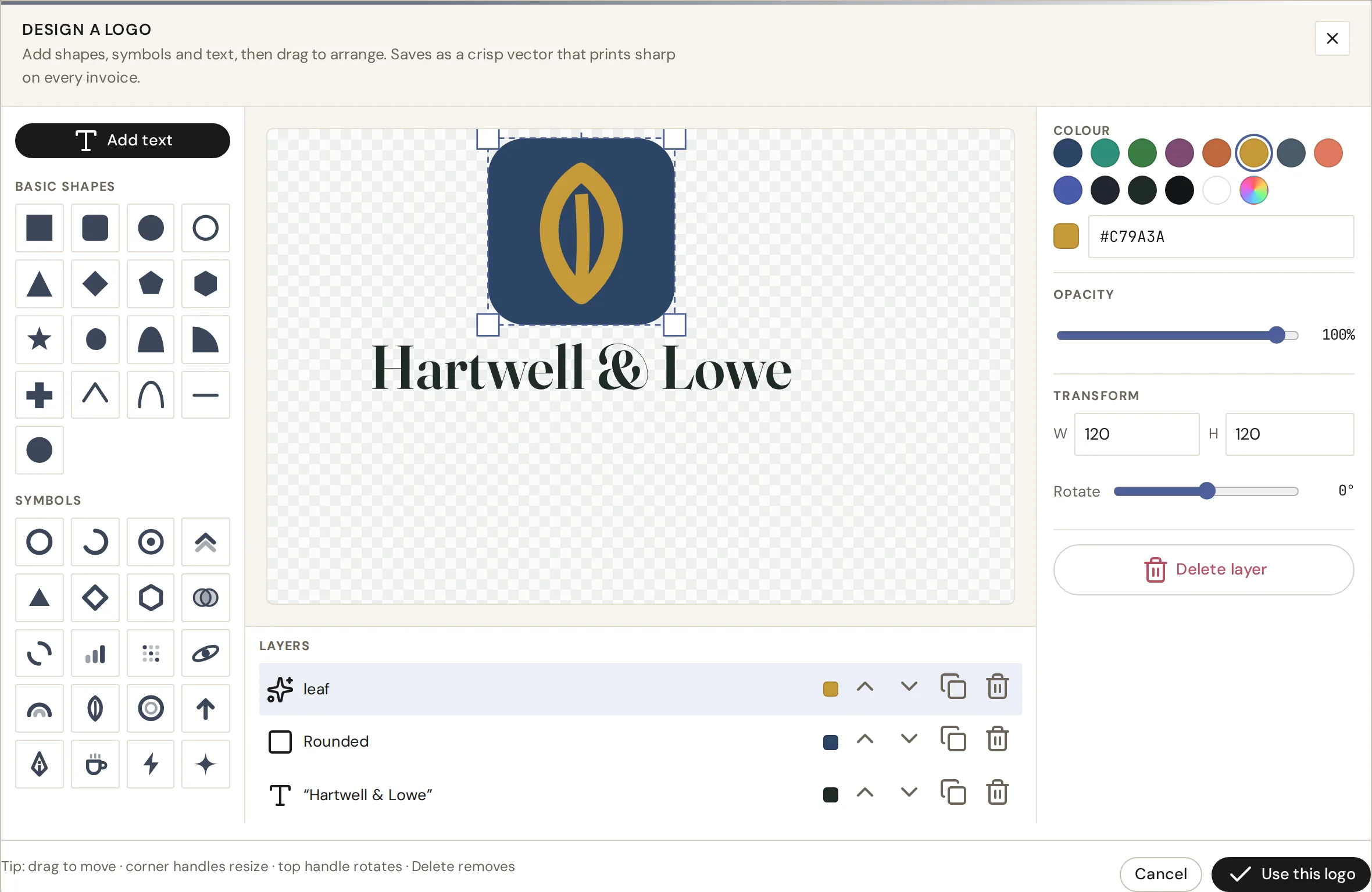Add the horizontal line shape
Screen dimensions: 1372x892
206,395
